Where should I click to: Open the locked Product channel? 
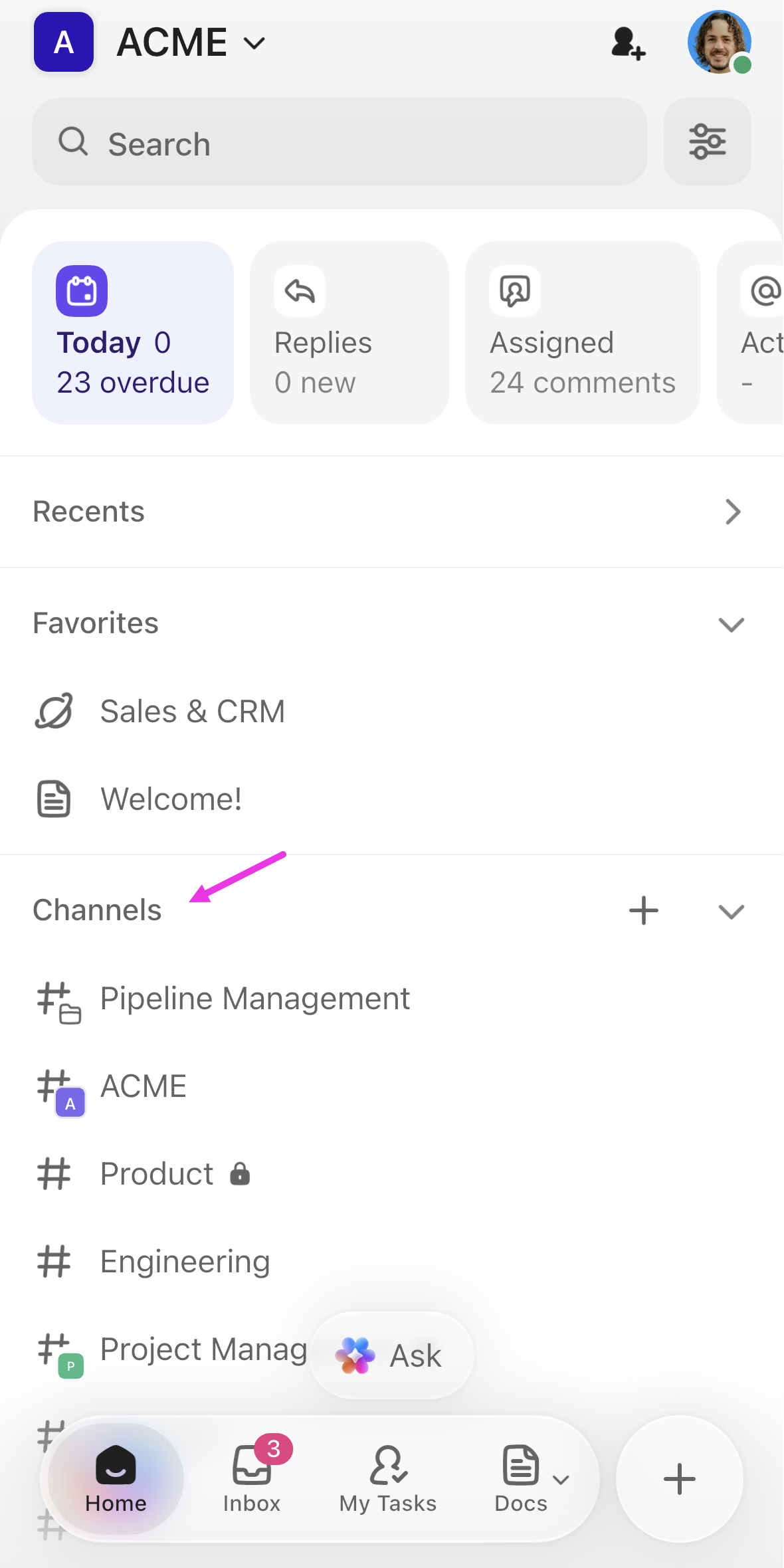click(157, 1174)
